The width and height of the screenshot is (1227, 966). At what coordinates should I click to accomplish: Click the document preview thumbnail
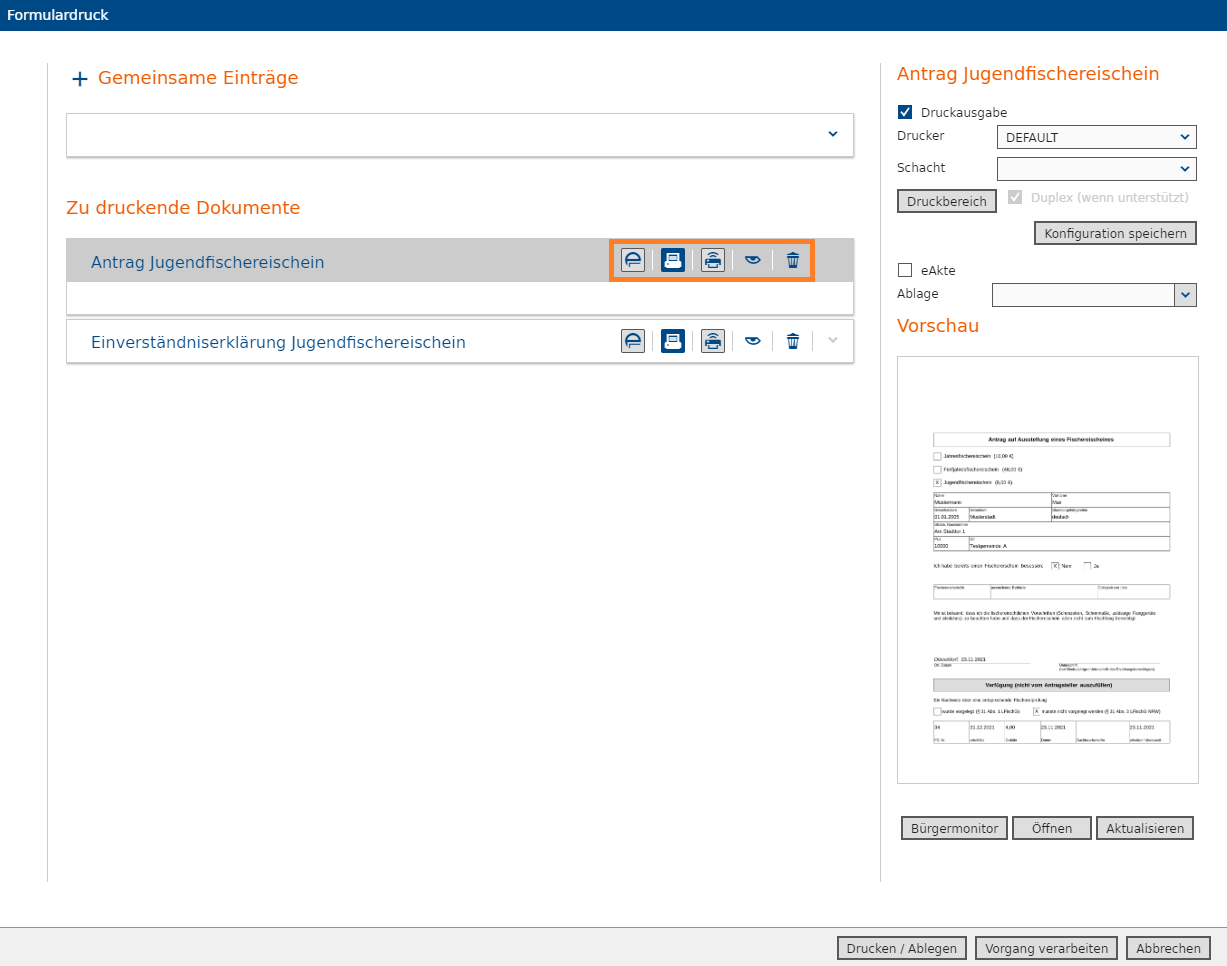click(x=1047, y=570)
